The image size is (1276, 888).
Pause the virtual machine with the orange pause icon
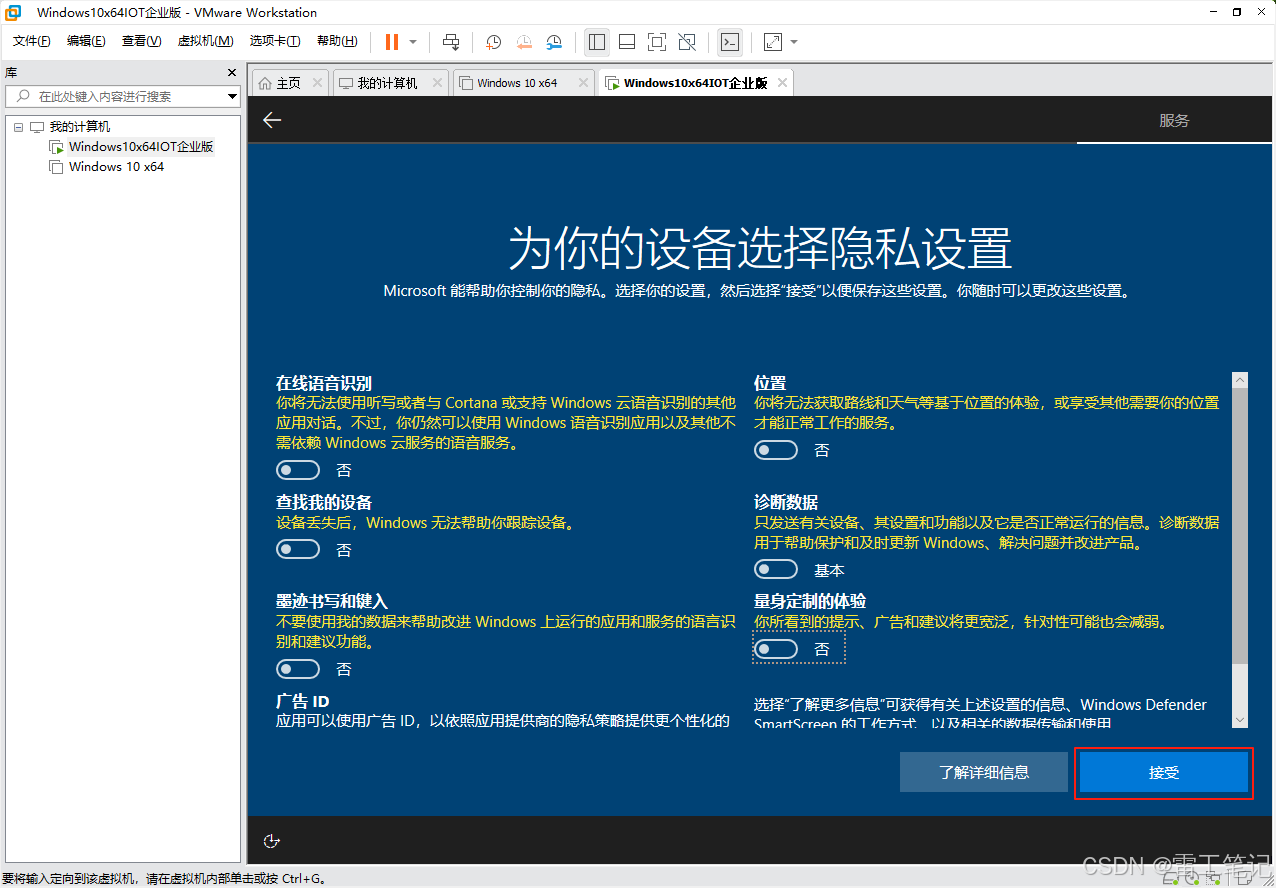pyautogui.click(x=391, y=42)
